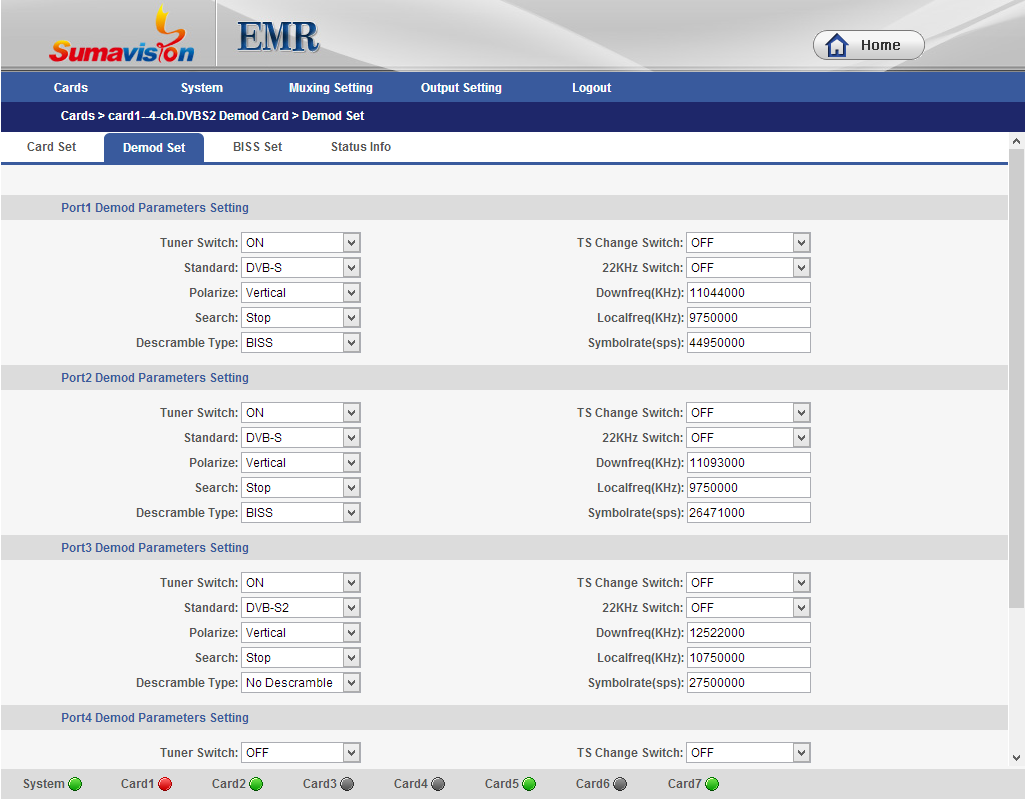Click the red Card1 status indicator
1026x799 pixels.
(x=165, y=784)
